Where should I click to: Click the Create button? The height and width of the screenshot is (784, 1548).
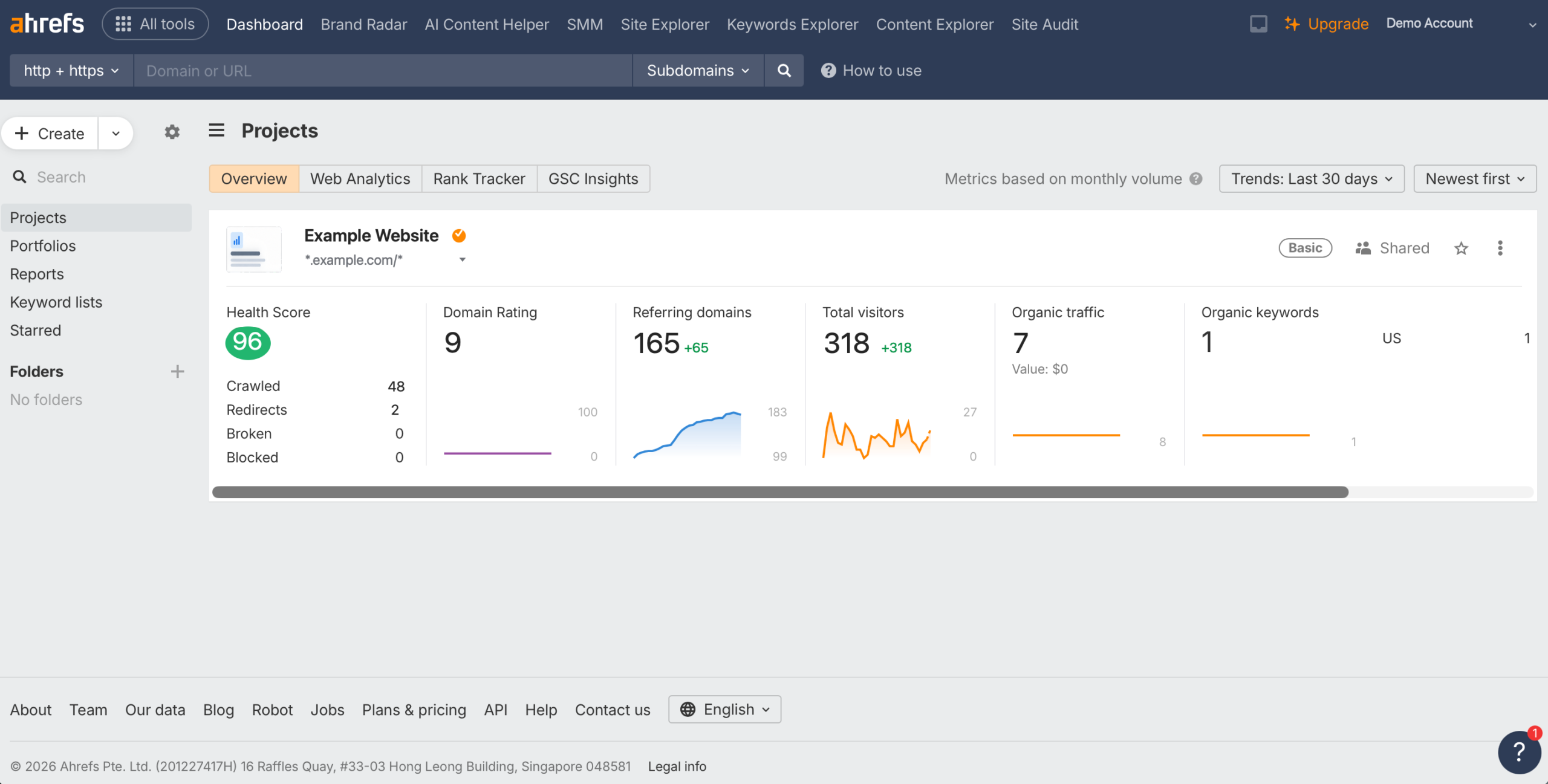click(50, 134)
